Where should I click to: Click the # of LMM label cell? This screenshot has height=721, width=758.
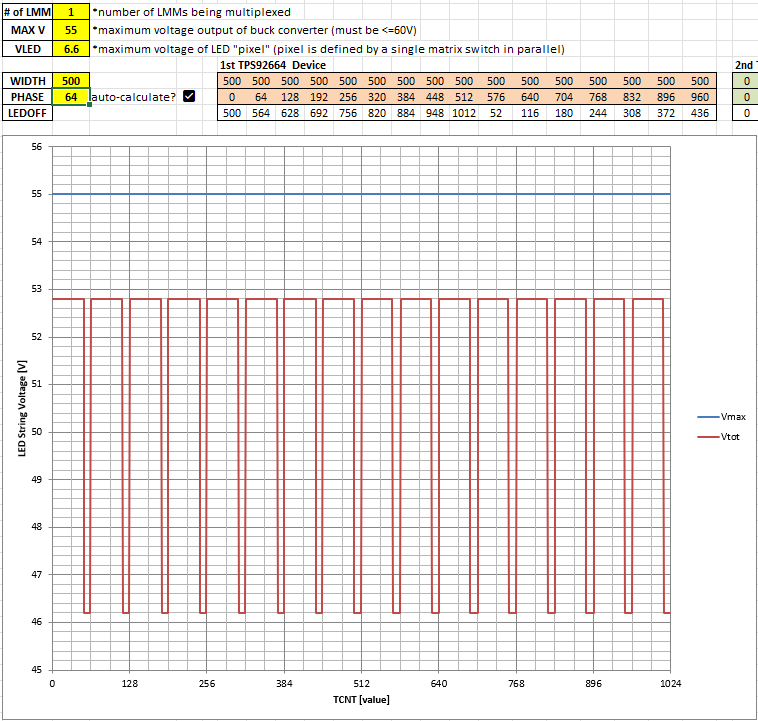click(27, 12)
